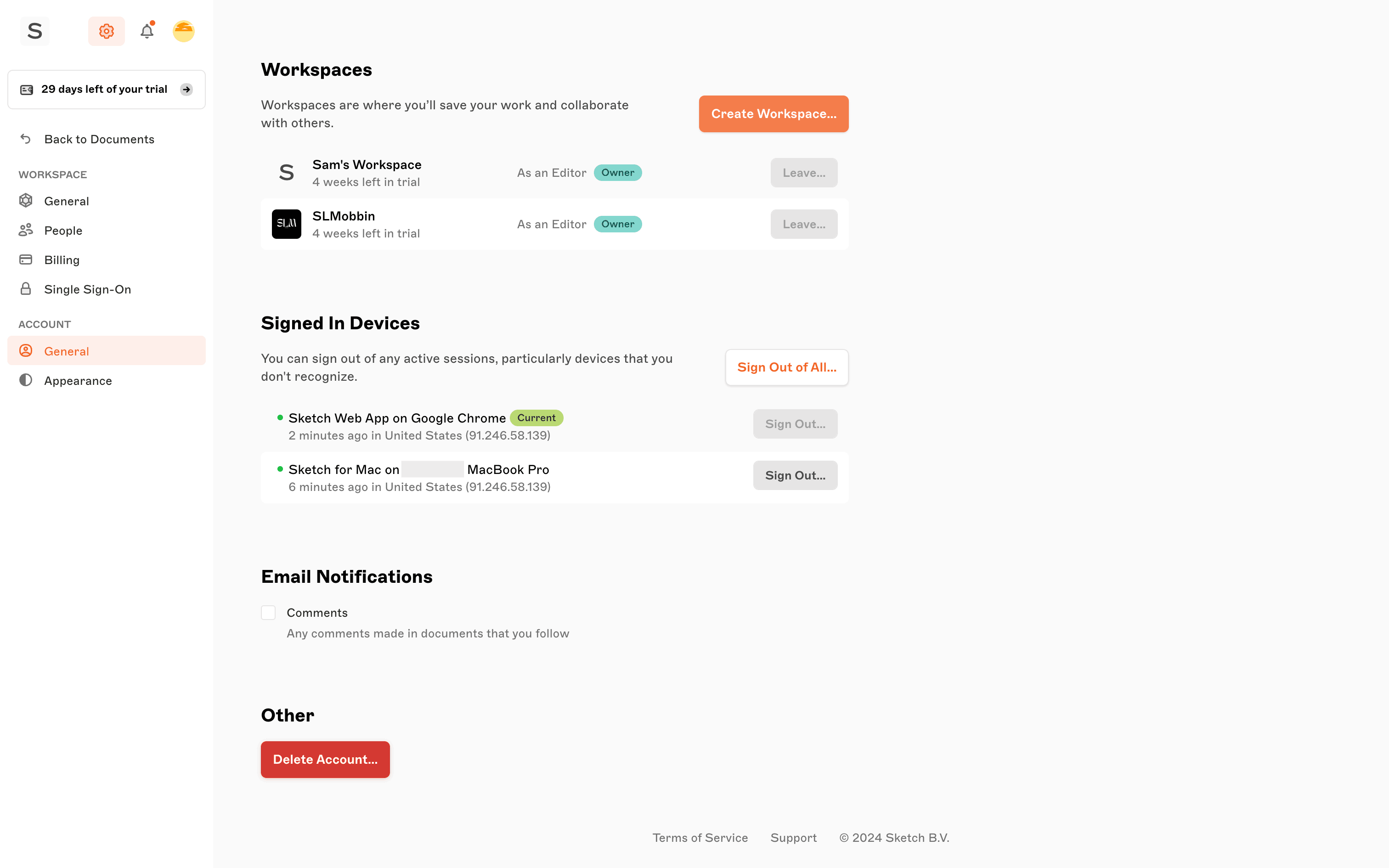This screenshot has height=868, width=1389.
Task: Select the account General menu item
Action: 67,351
